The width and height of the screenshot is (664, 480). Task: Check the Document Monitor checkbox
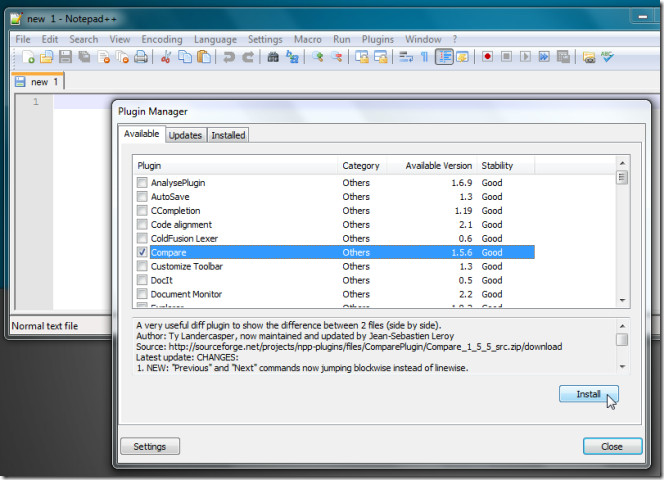(142, 294)
